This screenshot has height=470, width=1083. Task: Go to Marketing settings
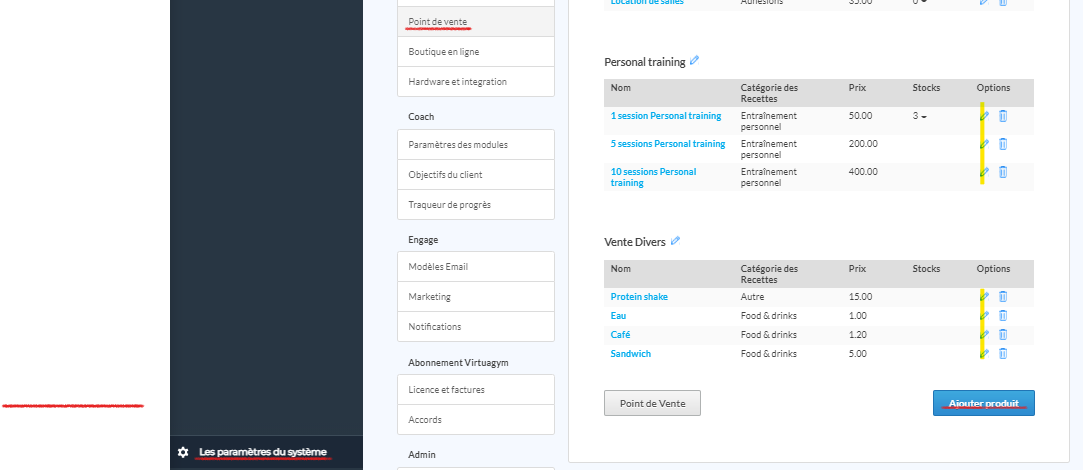(476, 297)
